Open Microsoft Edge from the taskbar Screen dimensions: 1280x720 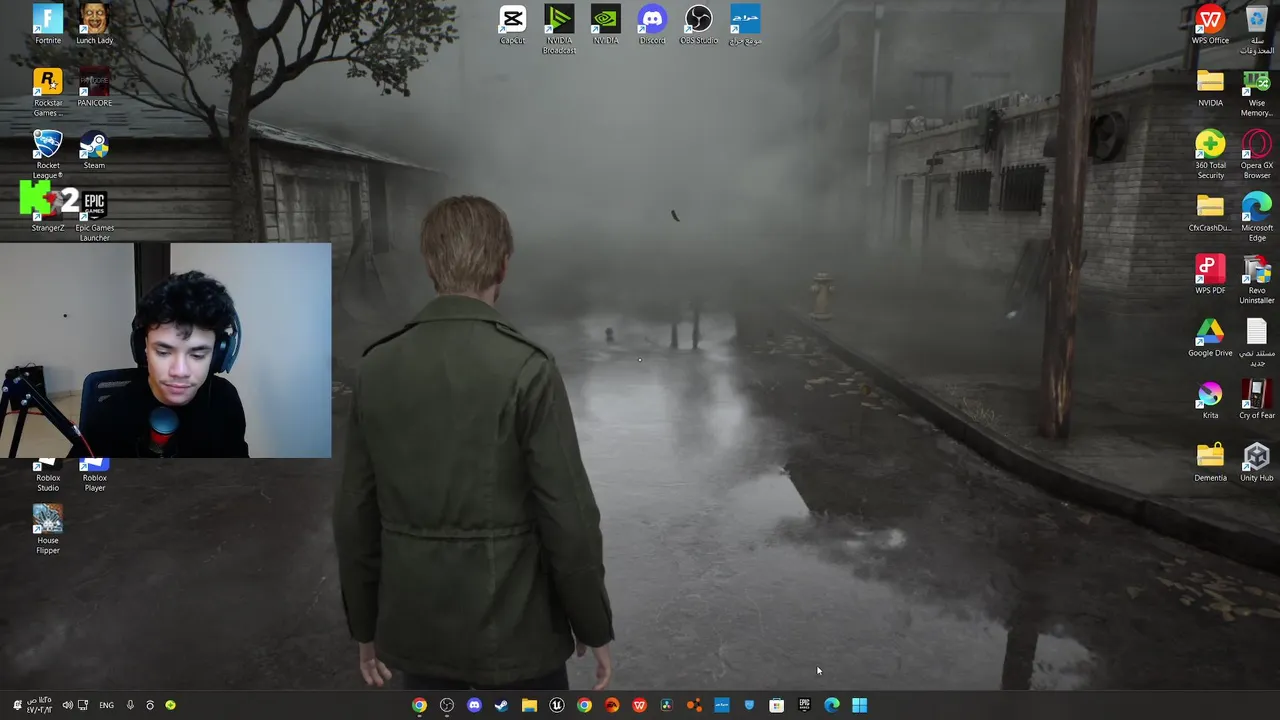pos(832,705)
